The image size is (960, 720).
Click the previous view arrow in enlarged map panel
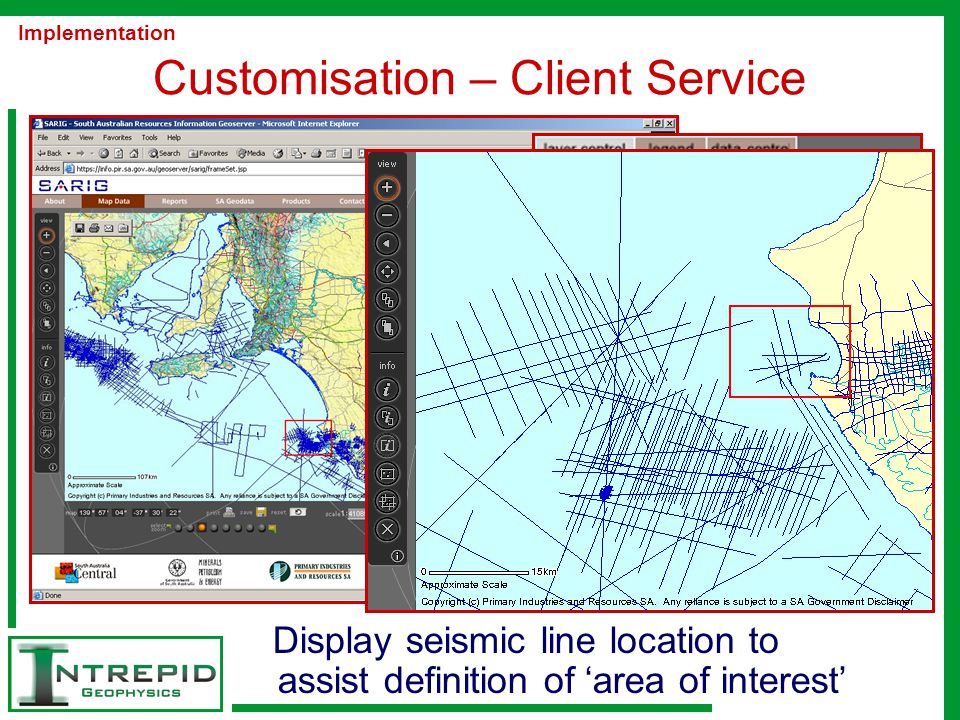click(x=386, y=244)
